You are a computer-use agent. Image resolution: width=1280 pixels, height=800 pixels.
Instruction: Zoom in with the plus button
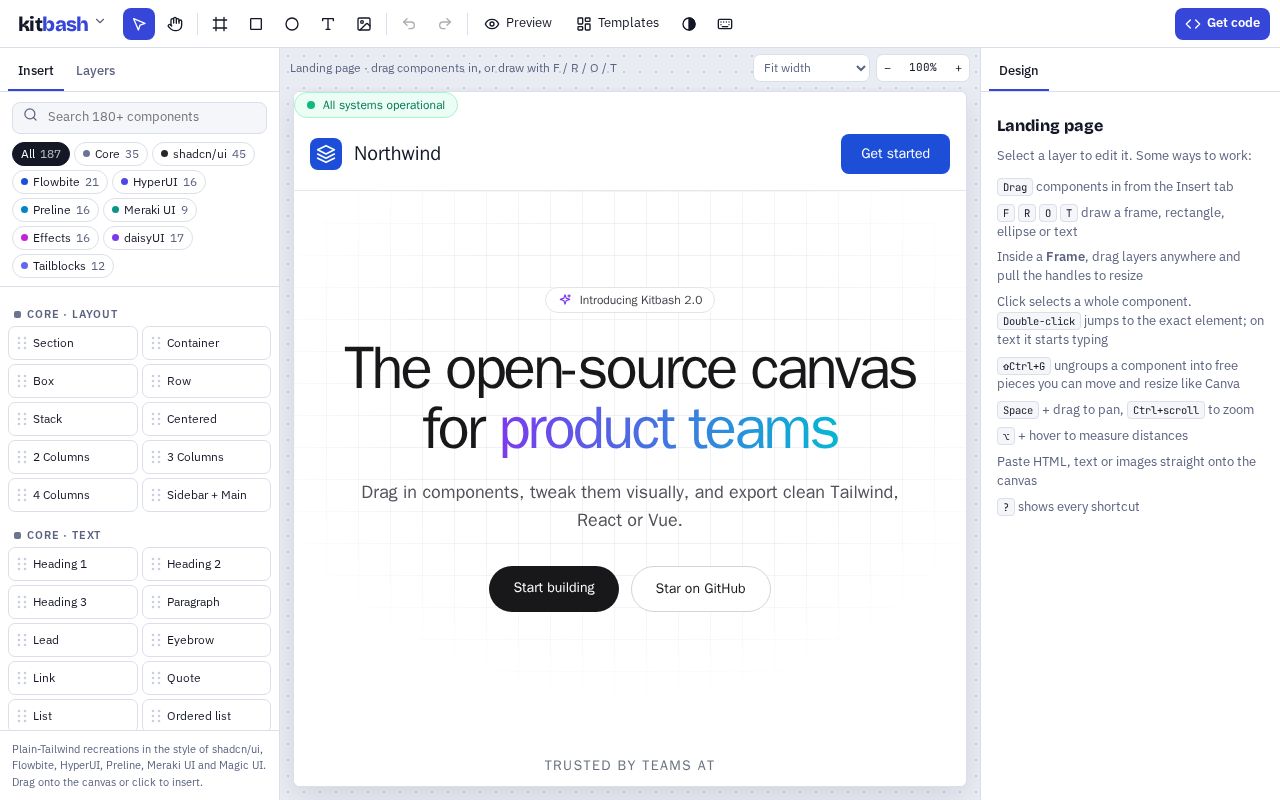click(x=958, y=68)
